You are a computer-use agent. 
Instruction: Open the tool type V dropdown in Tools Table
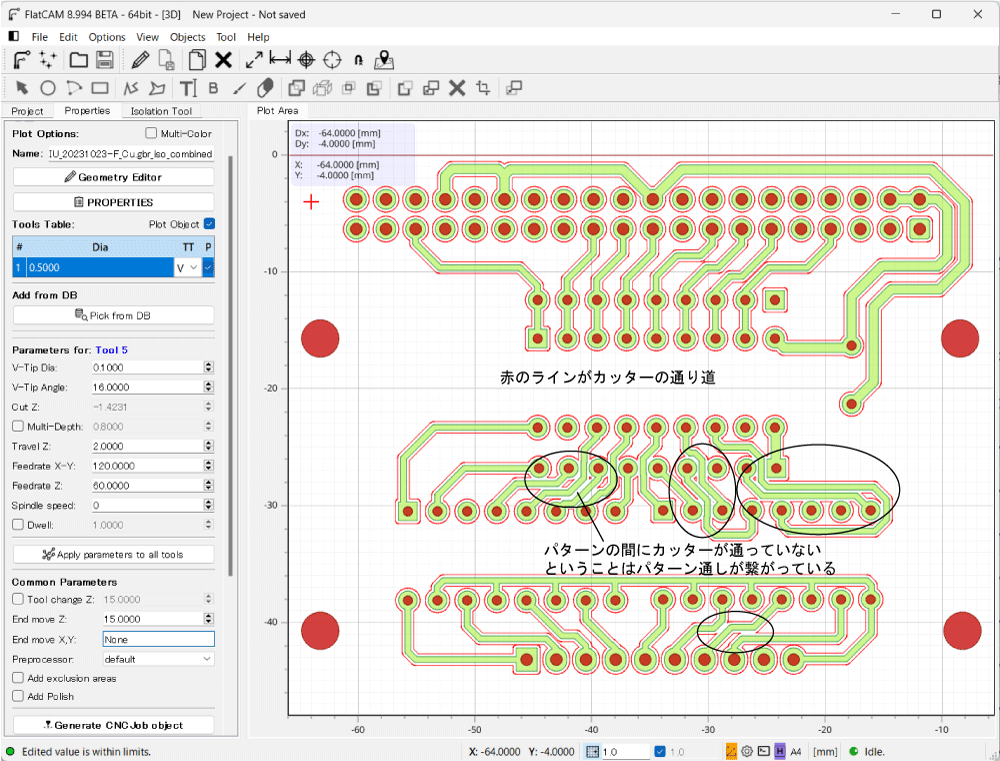pyautogui.click(x=187, y=268)
